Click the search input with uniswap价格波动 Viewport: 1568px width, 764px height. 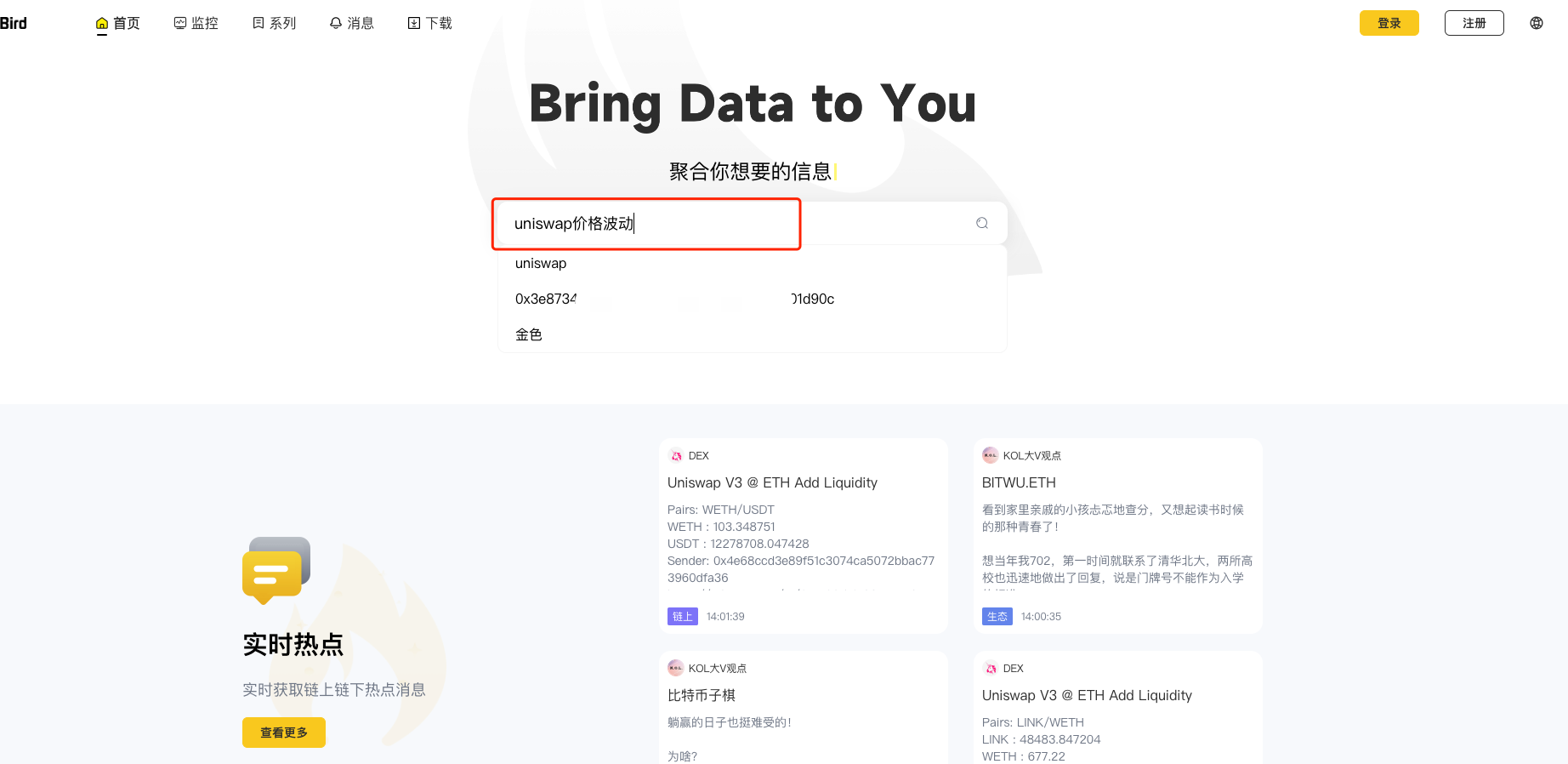pos(646,224)
